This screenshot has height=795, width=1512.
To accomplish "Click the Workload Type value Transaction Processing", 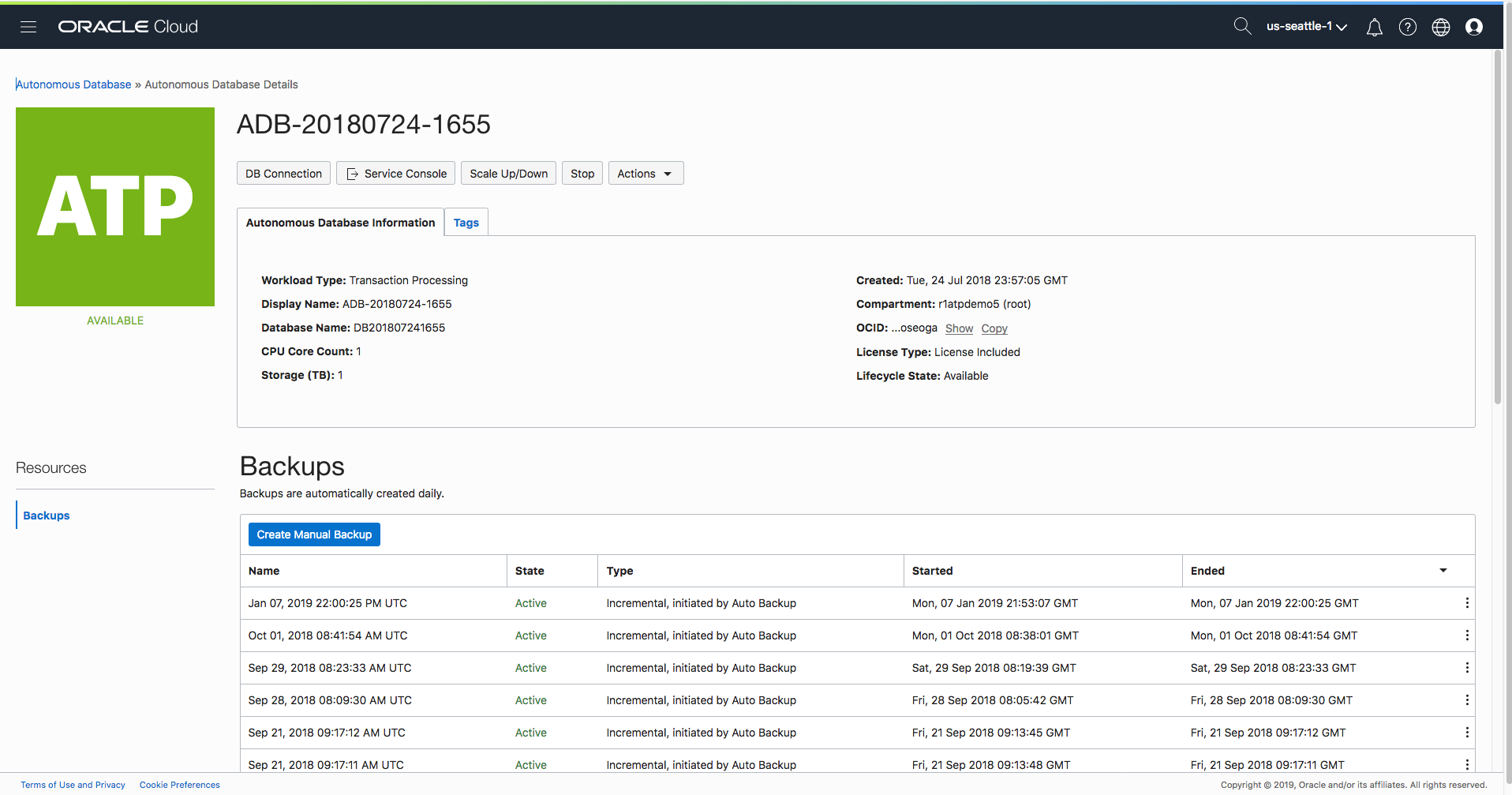I will [x=409, y=280].
